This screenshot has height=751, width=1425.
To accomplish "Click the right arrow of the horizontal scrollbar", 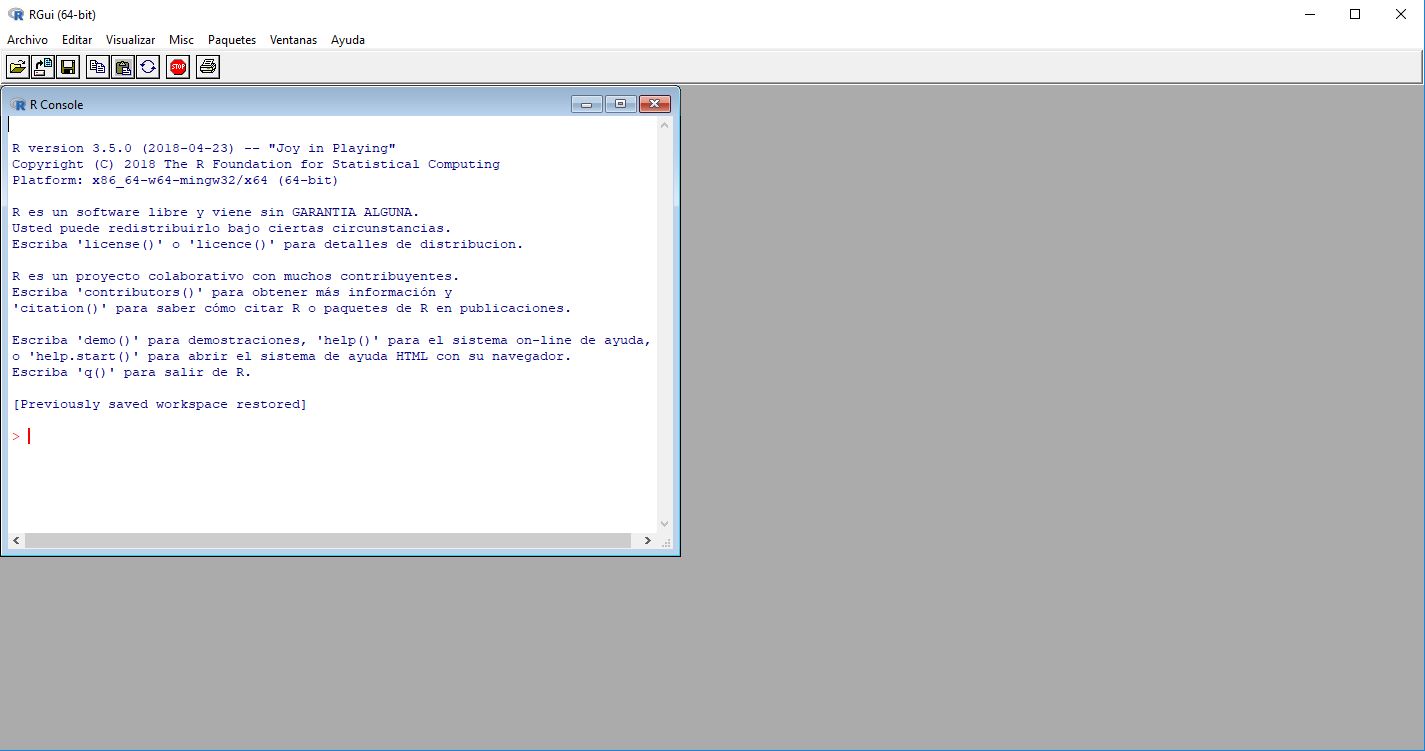I will click(648, 540).
